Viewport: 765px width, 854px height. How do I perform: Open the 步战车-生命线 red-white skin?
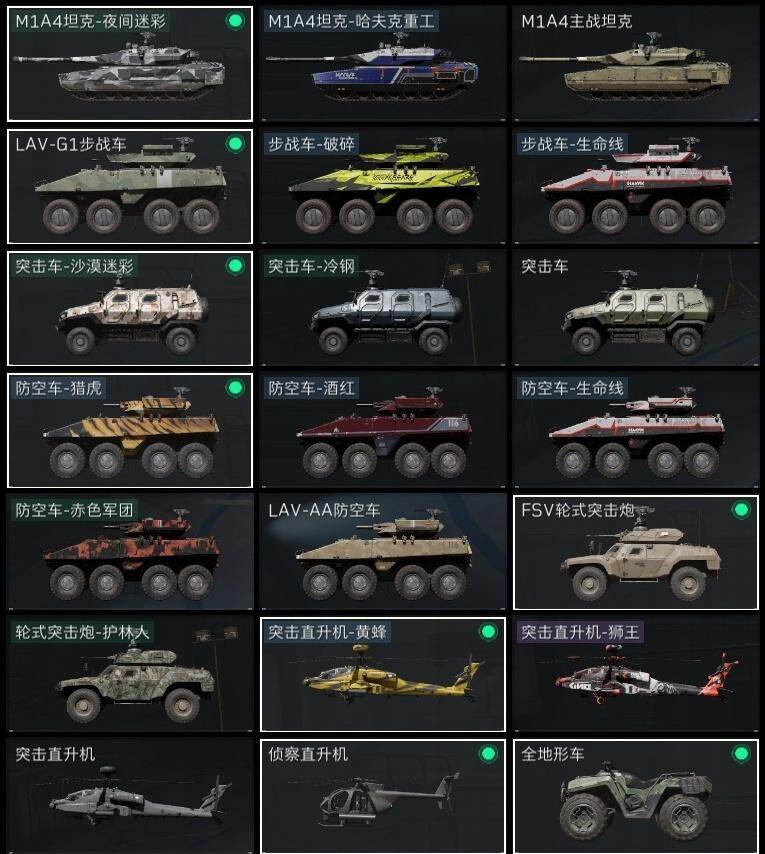[x=635, y=186]
